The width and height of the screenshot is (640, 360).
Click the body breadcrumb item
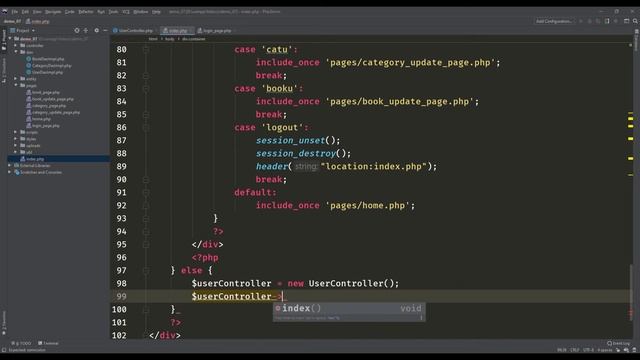[x=170, y=39]
